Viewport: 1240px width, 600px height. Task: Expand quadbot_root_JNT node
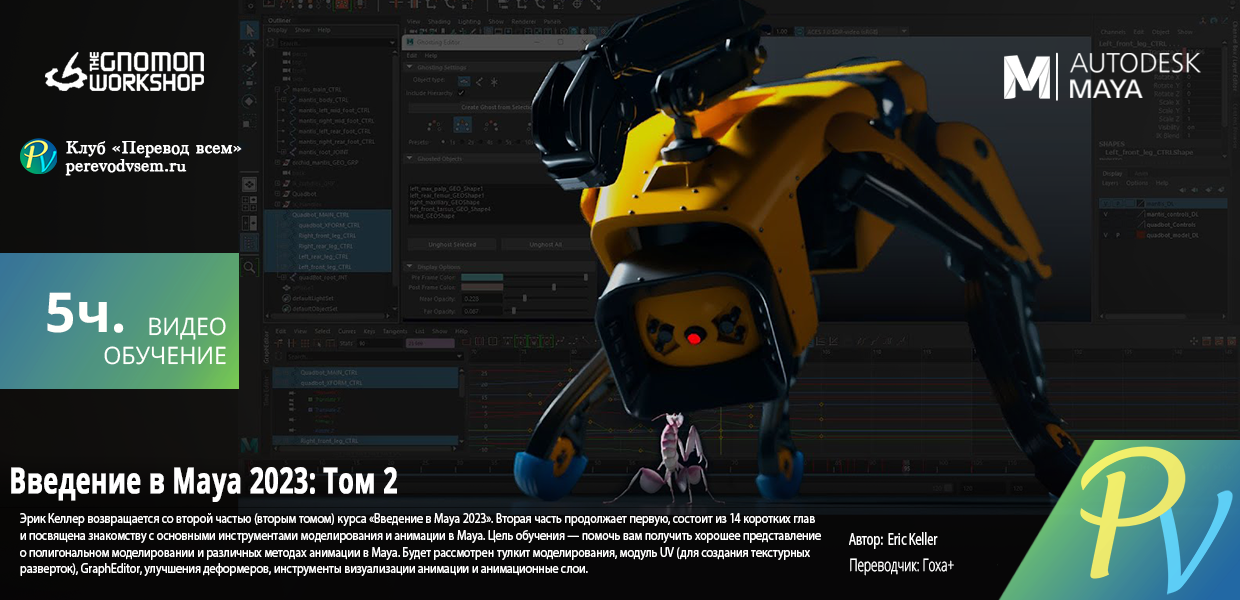(283, 277)
